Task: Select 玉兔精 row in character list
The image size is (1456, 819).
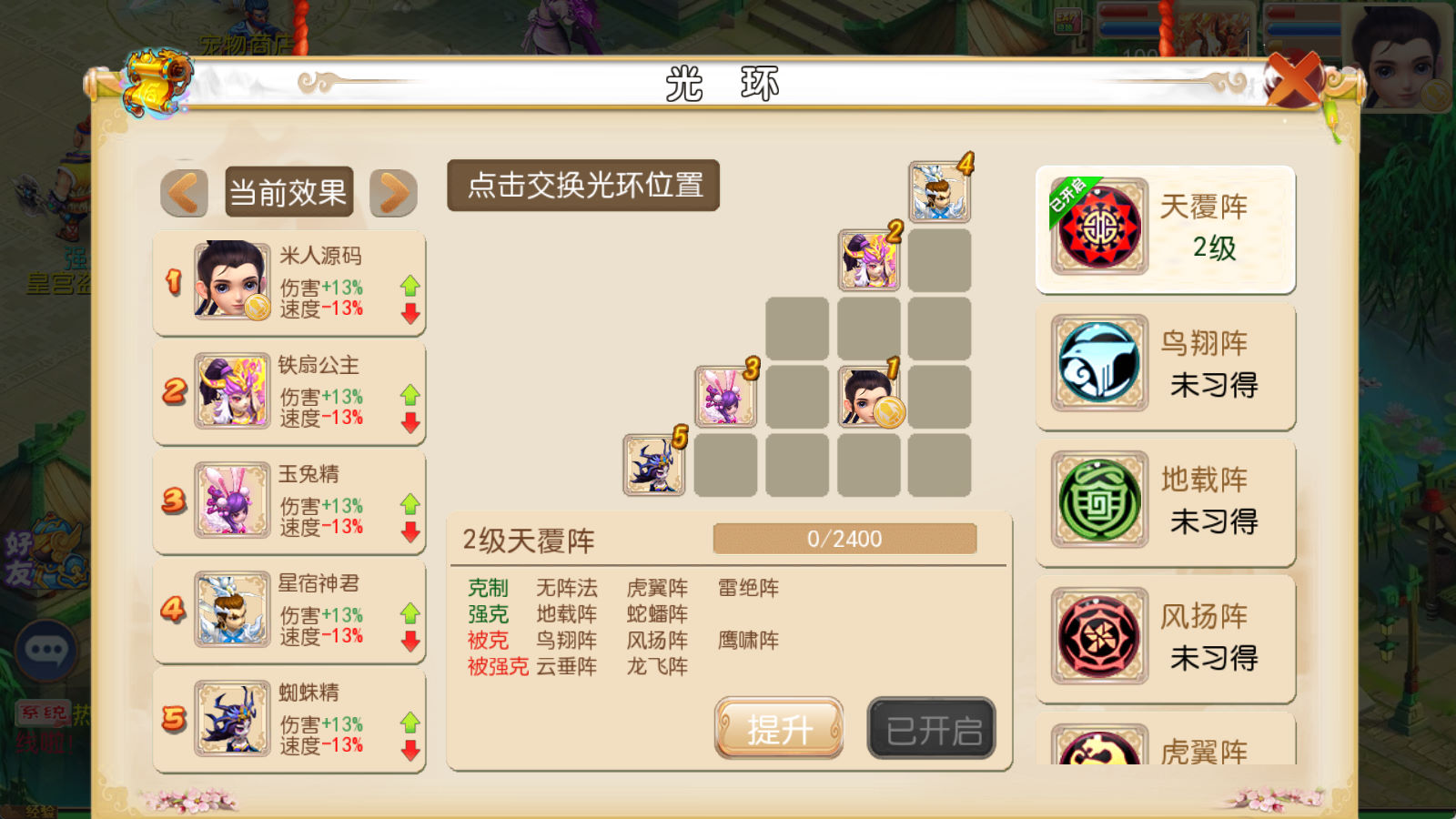Action: click(x=289, y=501)
